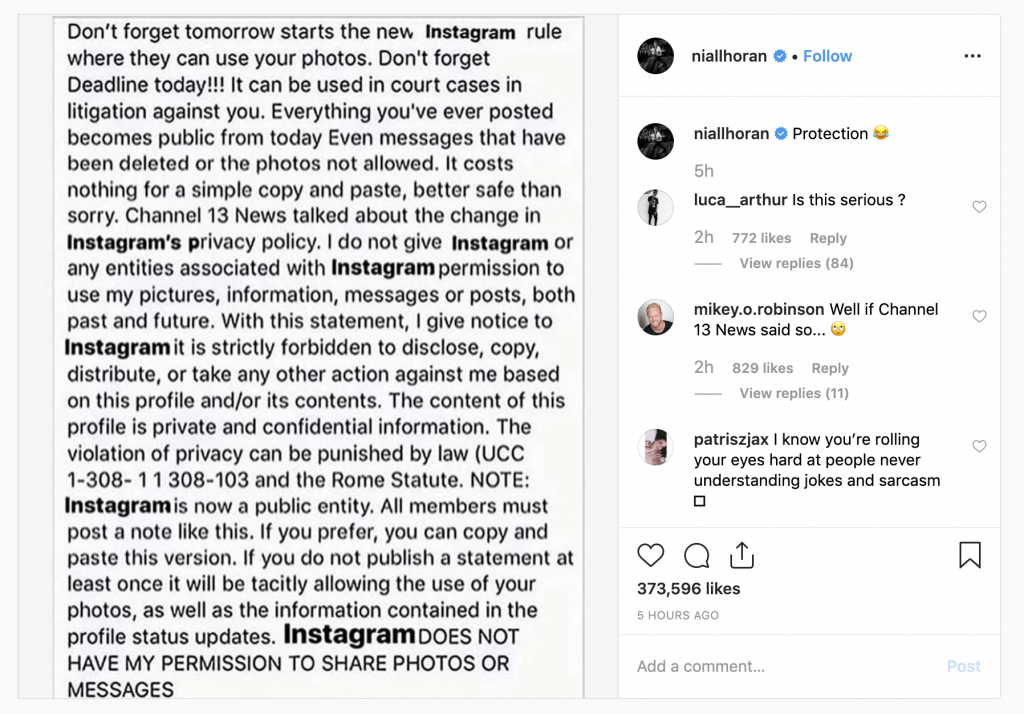Viewport: 1024px width, 714px height.
Task: Open the three-dot more options menu
Action: click(972, 56)
